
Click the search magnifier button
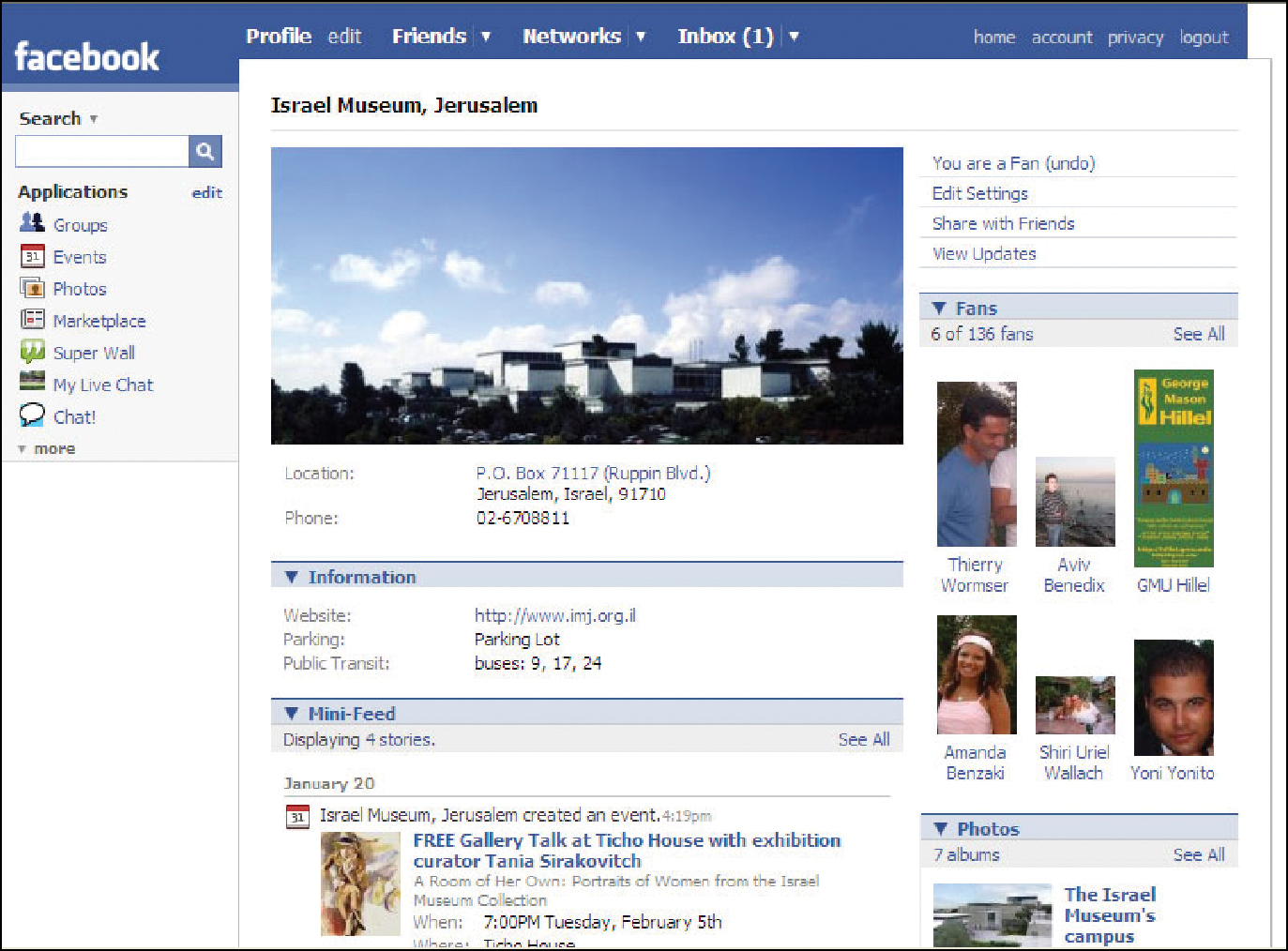tap(205, 151)
